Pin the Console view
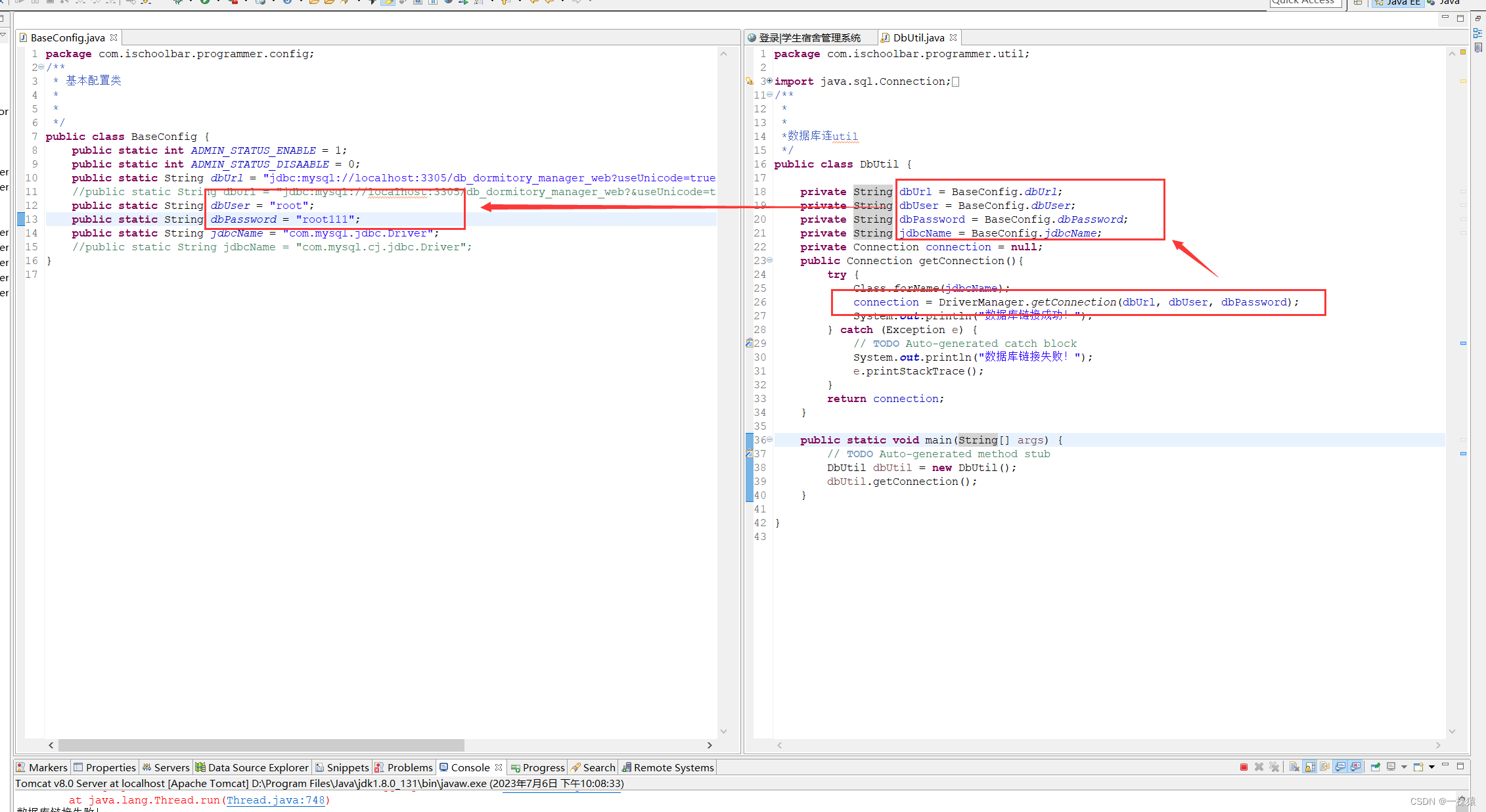Image resolution: width=1486 pixels, height=812 pixels. pos(1375,767)
